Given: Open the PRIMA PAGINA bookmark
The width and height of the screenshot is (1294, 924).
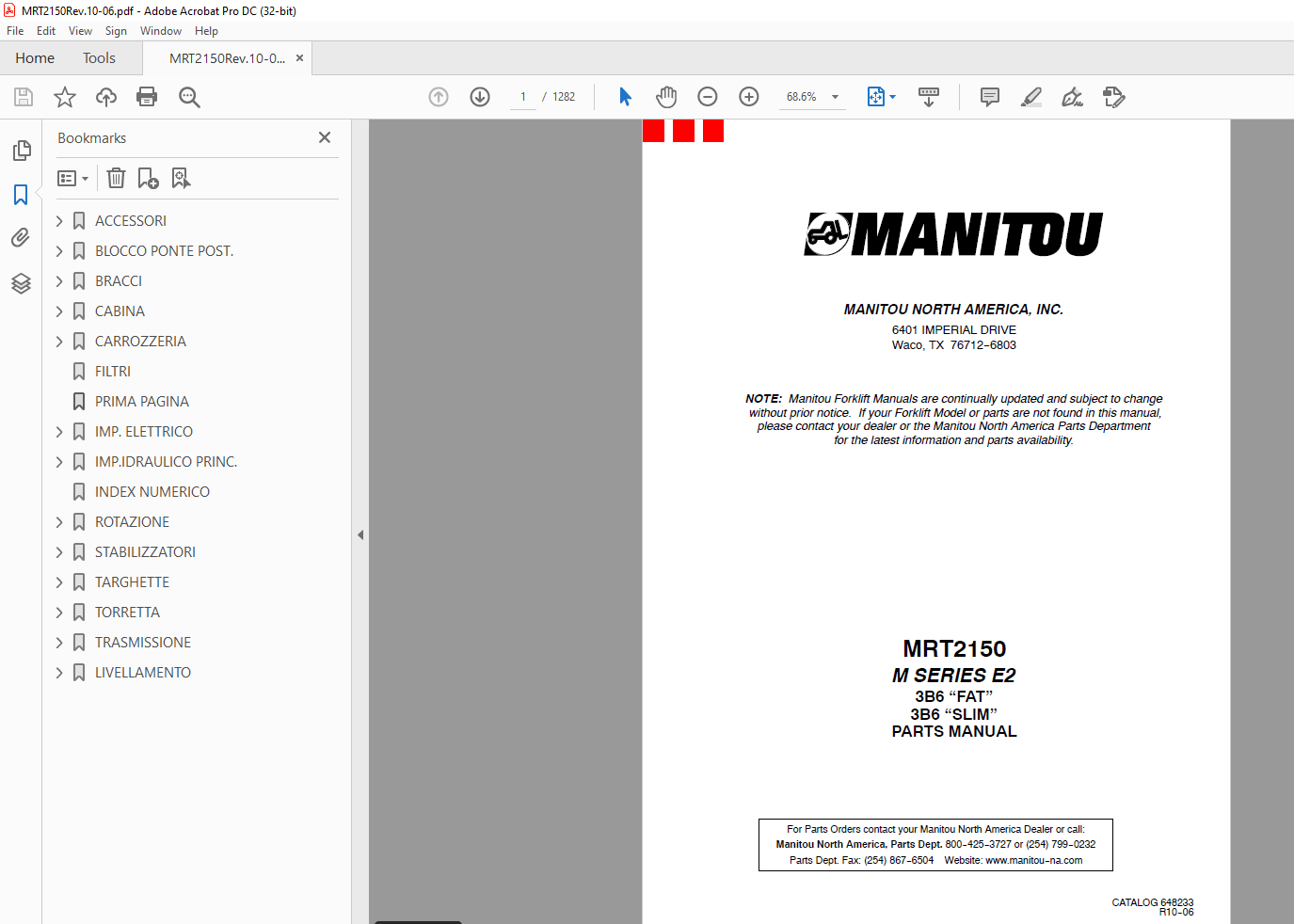Looking at the screenshot, I should 141,402.
